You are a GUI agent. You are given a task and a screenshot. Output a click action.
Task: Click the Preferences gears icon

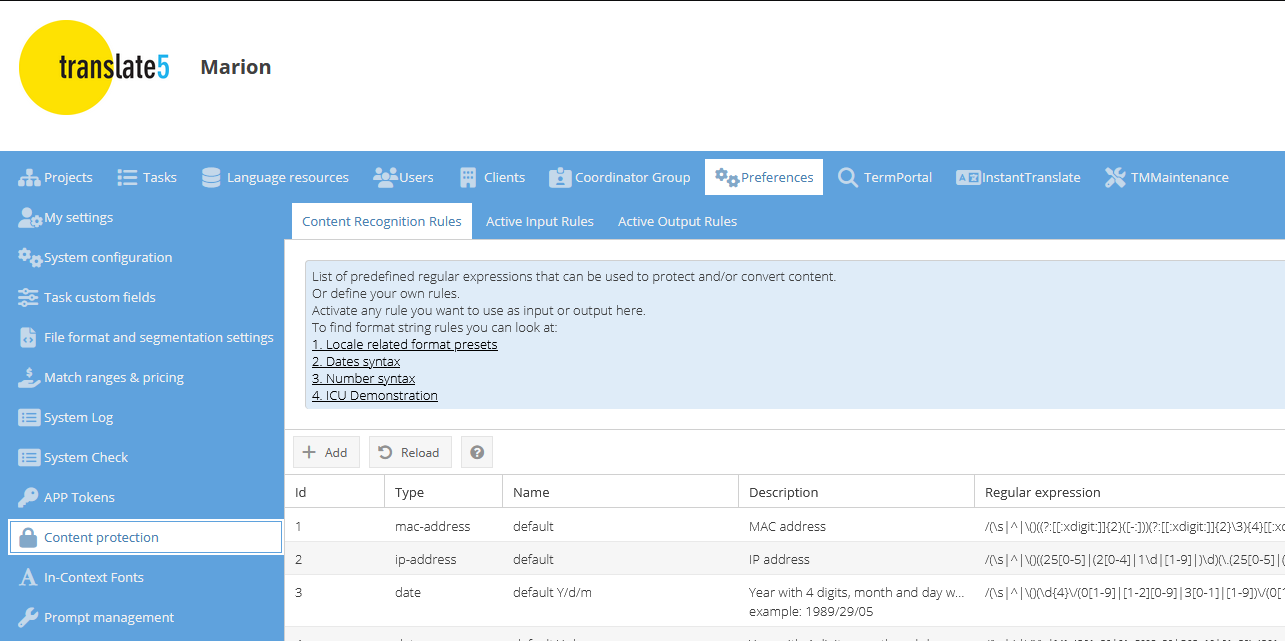727,177
